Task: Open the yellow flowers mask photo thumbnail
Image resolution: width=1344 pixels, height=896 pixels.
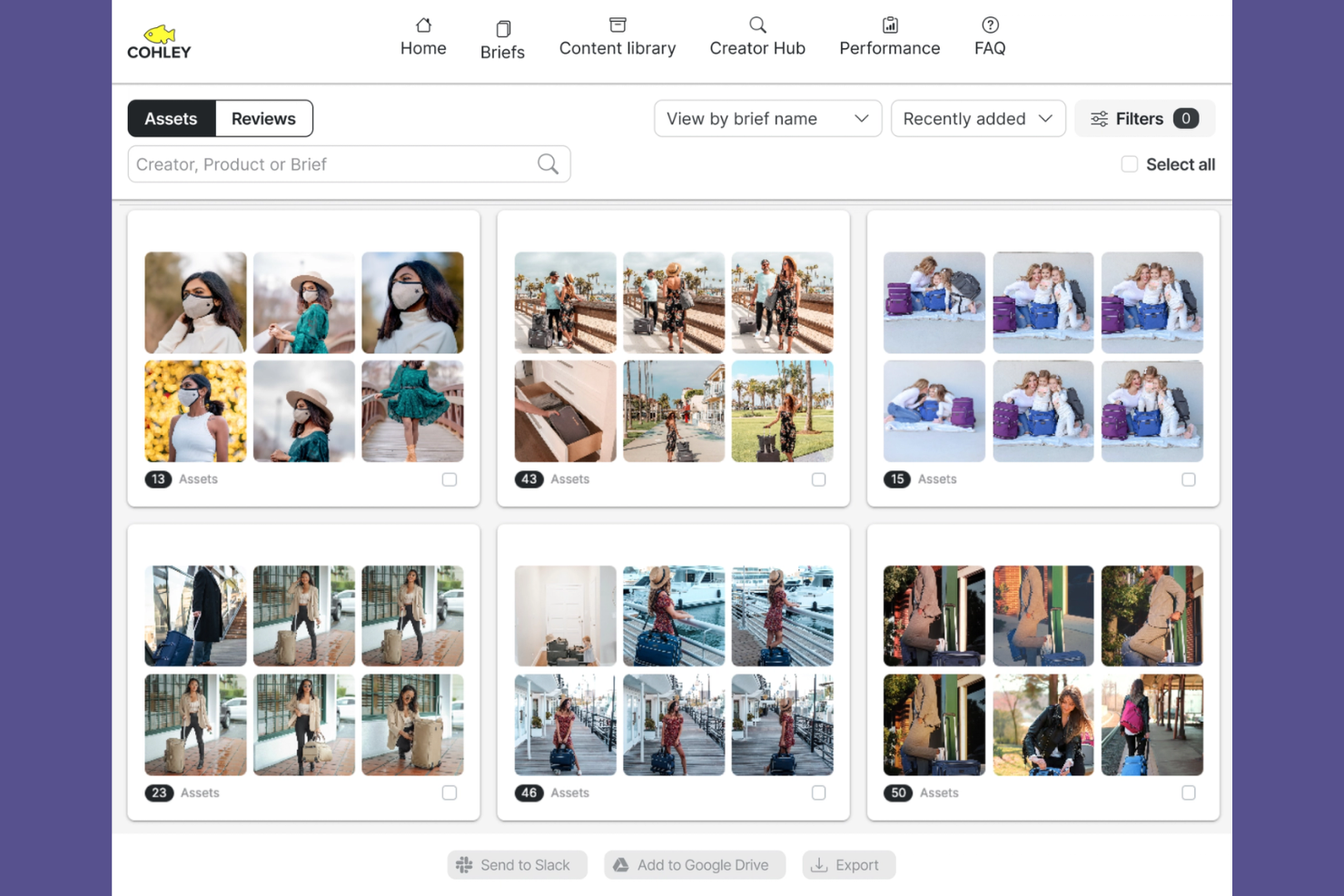Action: pos(195,411)
